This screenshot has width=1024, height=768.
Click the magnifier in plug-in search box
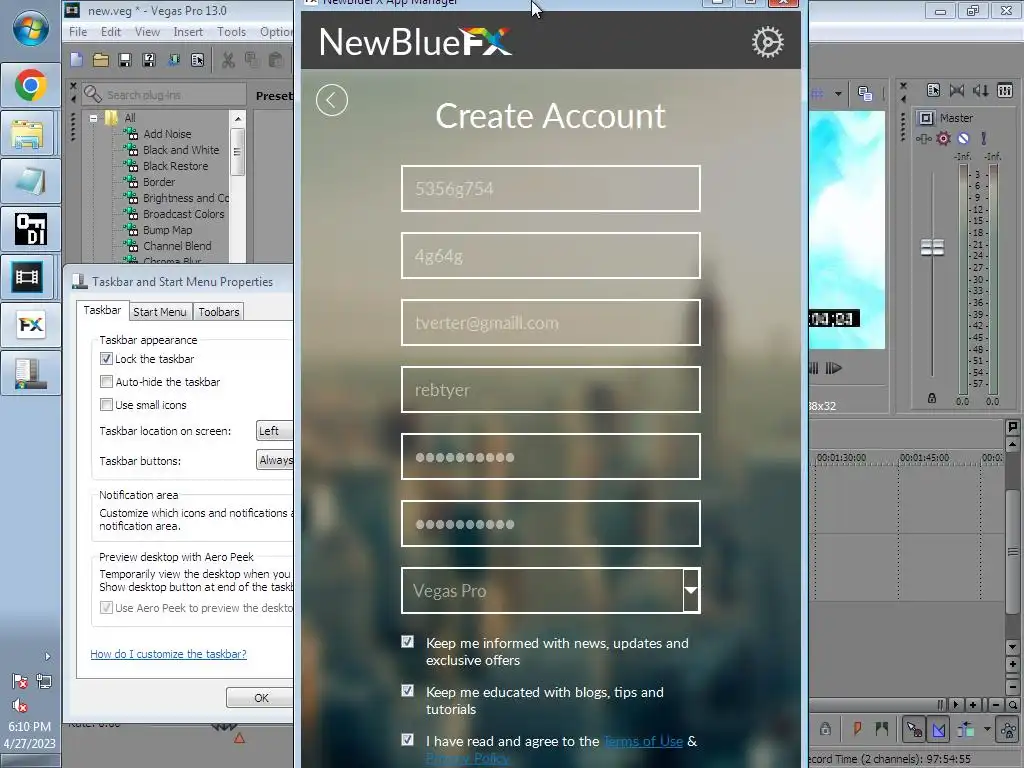(x=93, y=95)
